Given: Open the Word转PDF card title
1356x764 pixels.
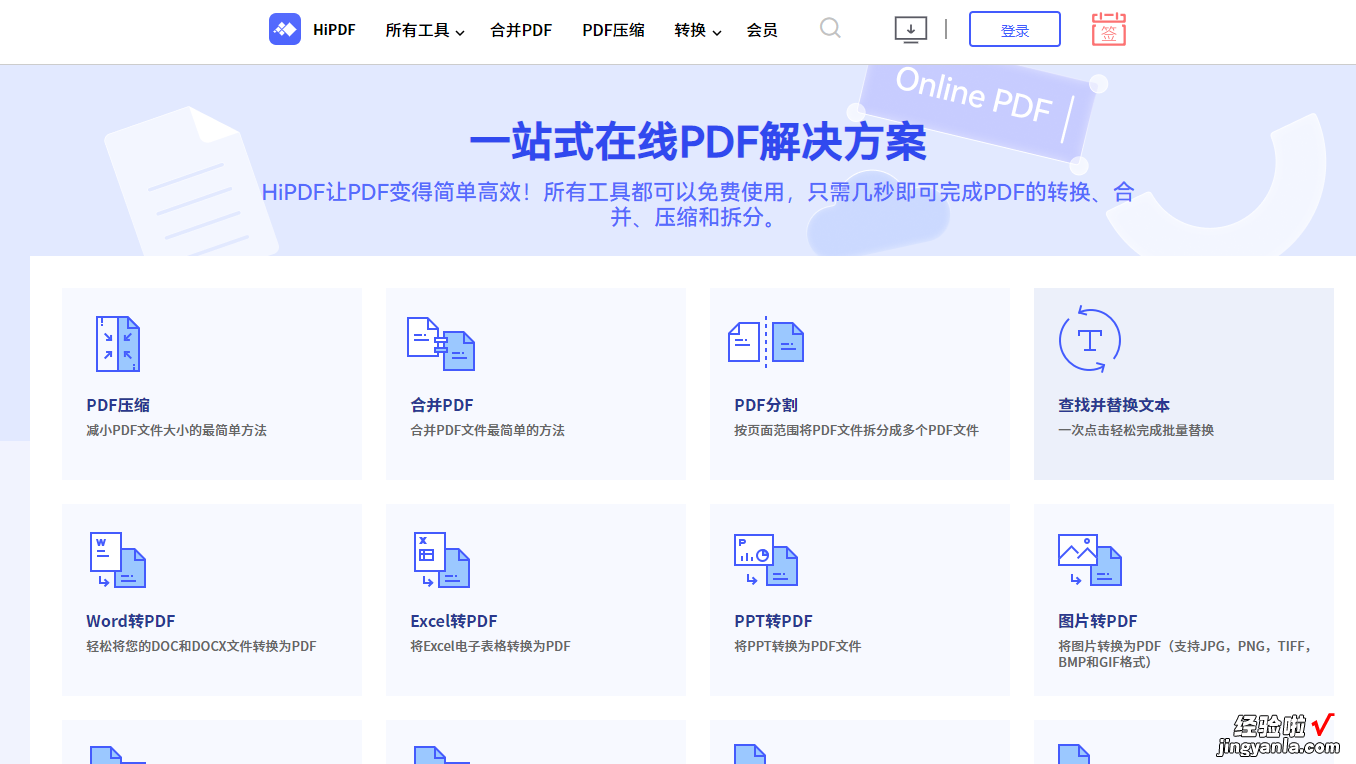Looking at the screenshot, I should [131, 621].
